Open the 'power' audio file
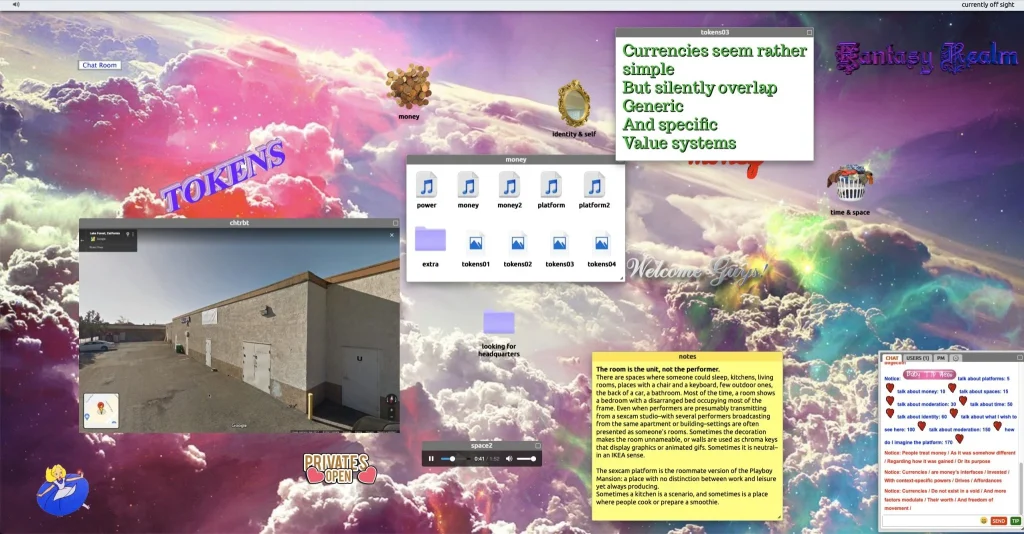Viewport: 1024px width, 534px height. 427,185
